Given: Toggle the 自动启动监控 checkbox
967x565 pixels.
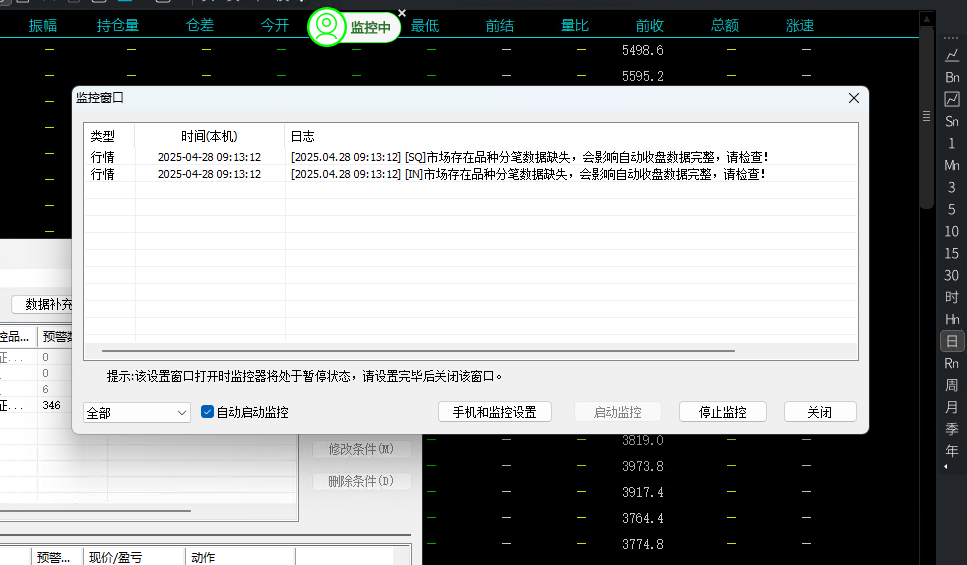Looking at the screenshot, I should click(208, 412).
